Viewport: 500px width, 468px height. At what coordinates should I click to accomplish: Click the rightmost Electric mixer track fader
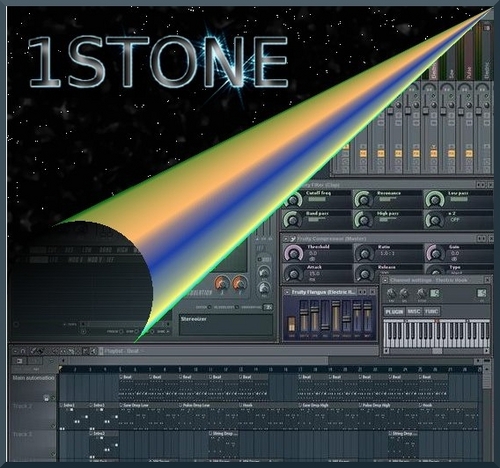tap(479, 111)
